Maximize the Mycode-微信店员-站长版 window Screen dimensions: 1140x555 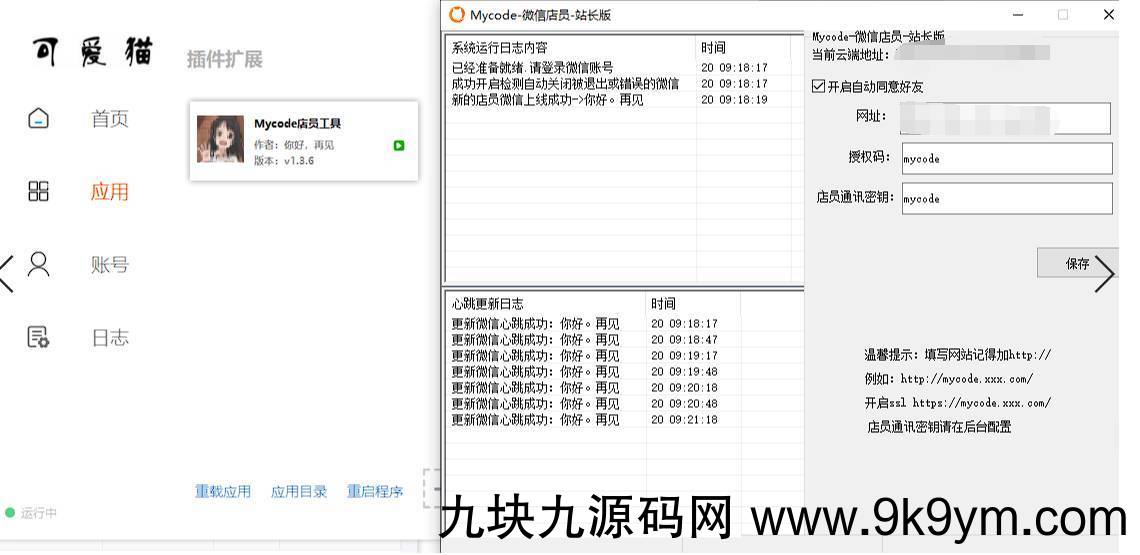point(1063,15)
